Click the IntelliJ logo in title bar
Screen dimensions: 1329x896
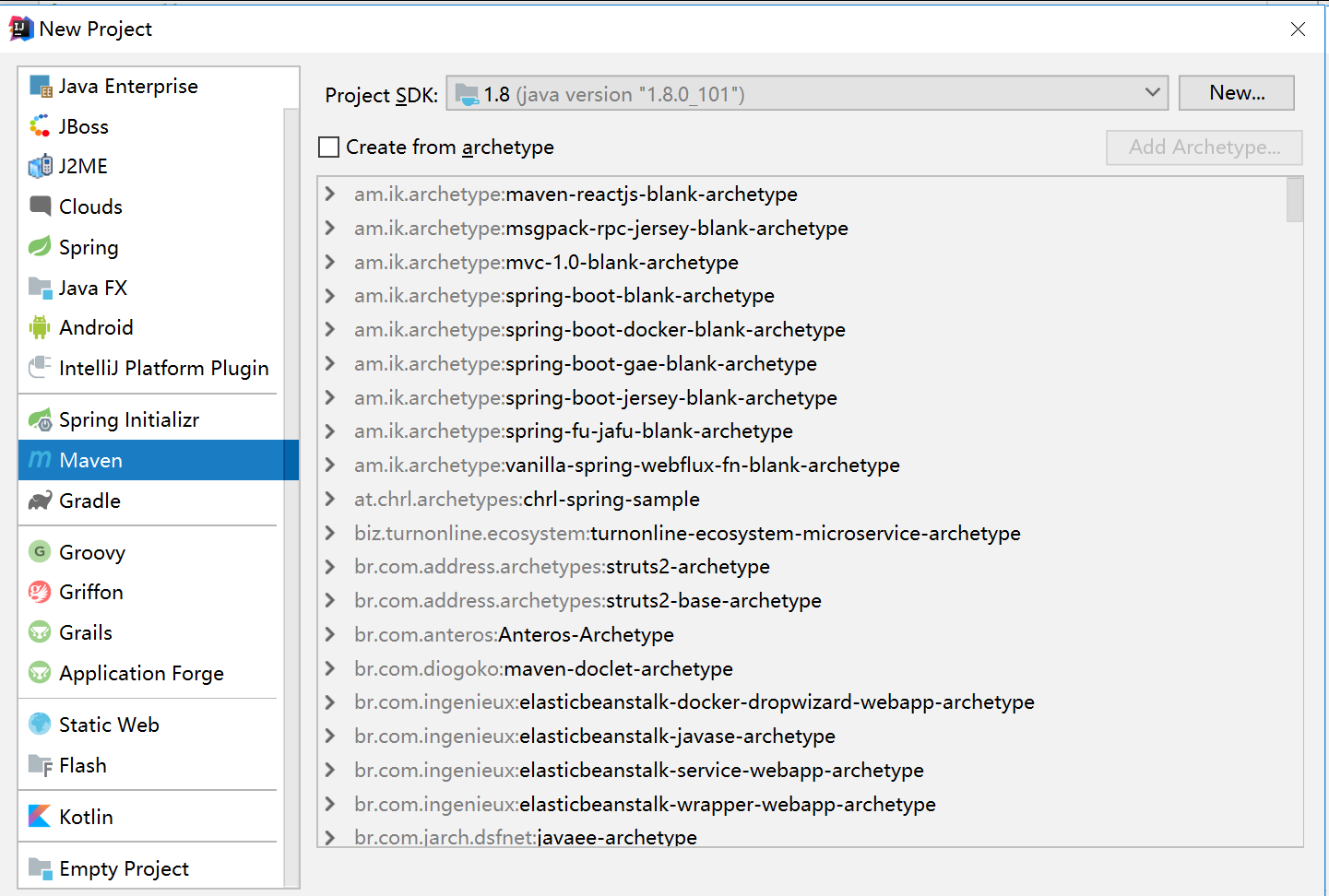coord(21,29)
